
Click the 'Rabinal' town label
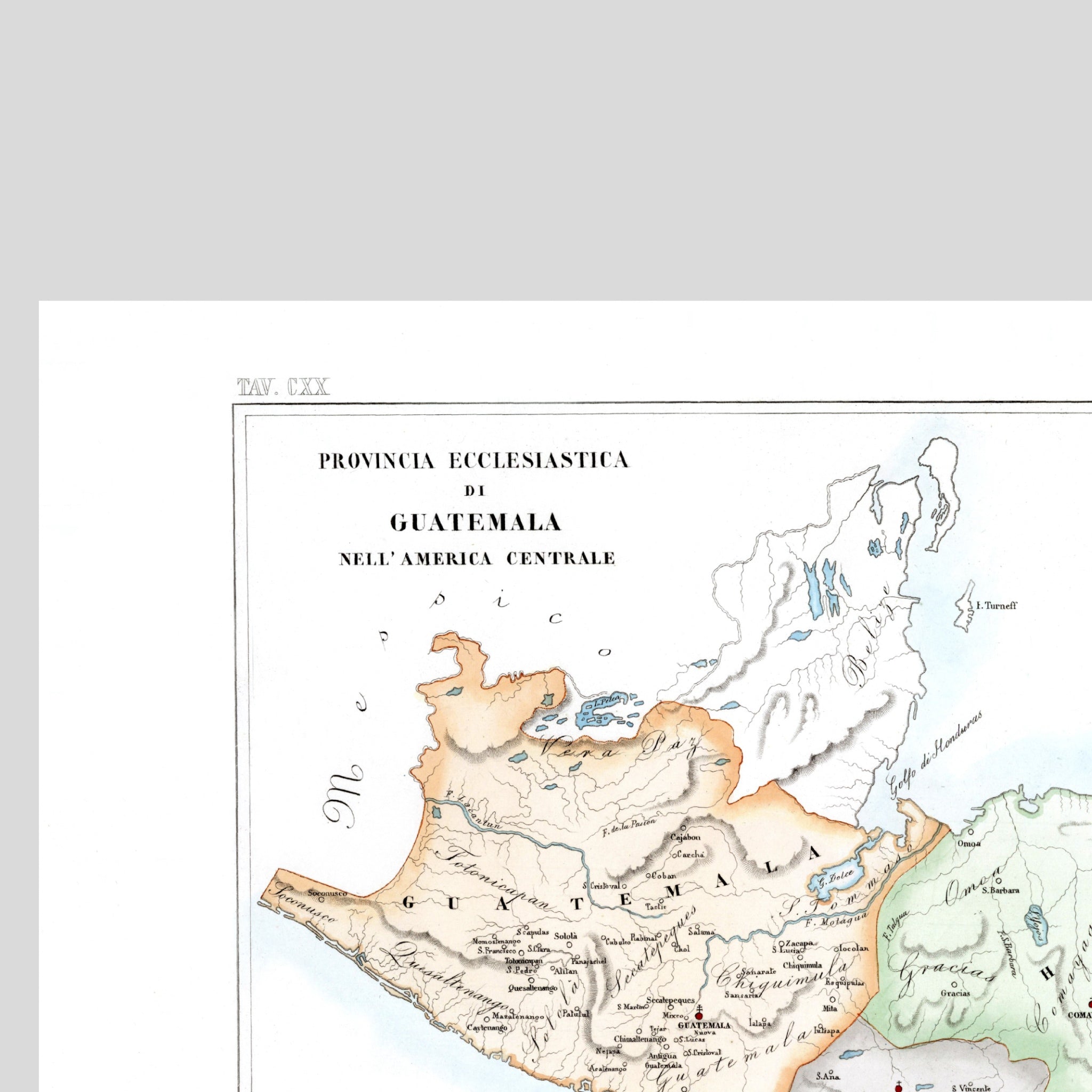coord(643,938)
